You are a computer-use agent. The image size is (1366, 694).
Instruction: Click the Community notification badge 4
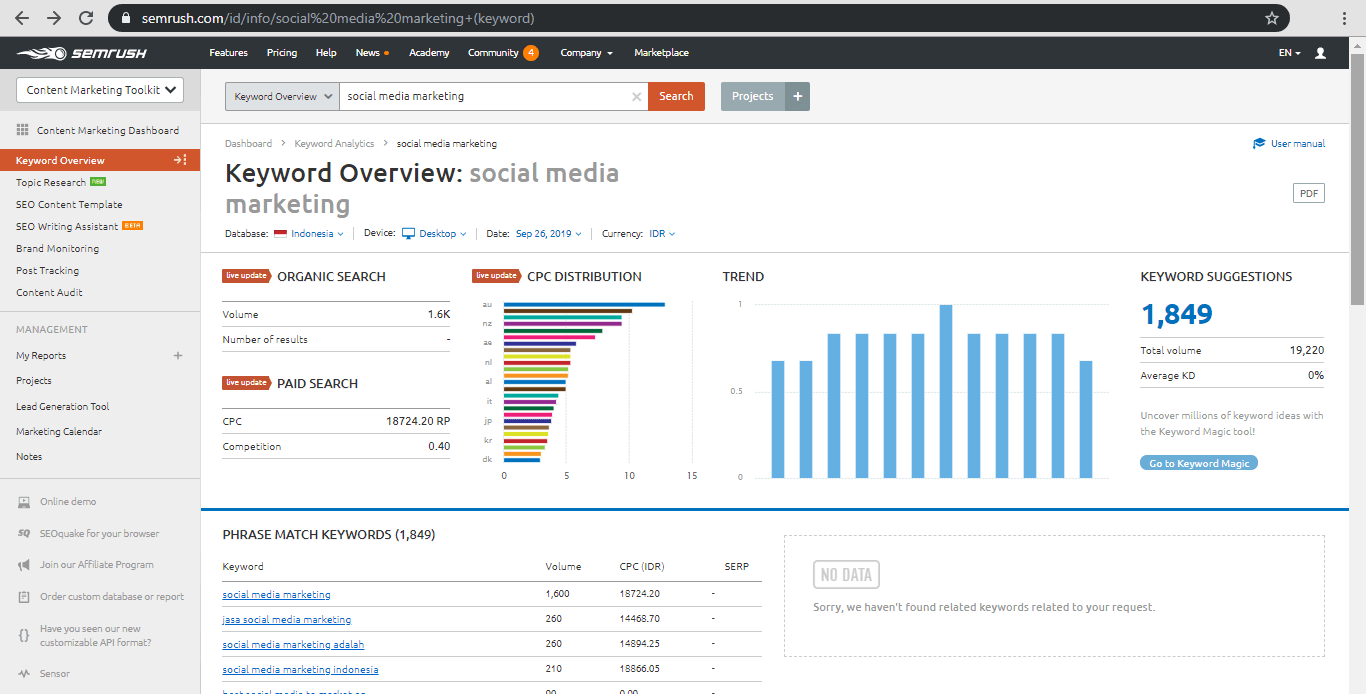point(531,53)
